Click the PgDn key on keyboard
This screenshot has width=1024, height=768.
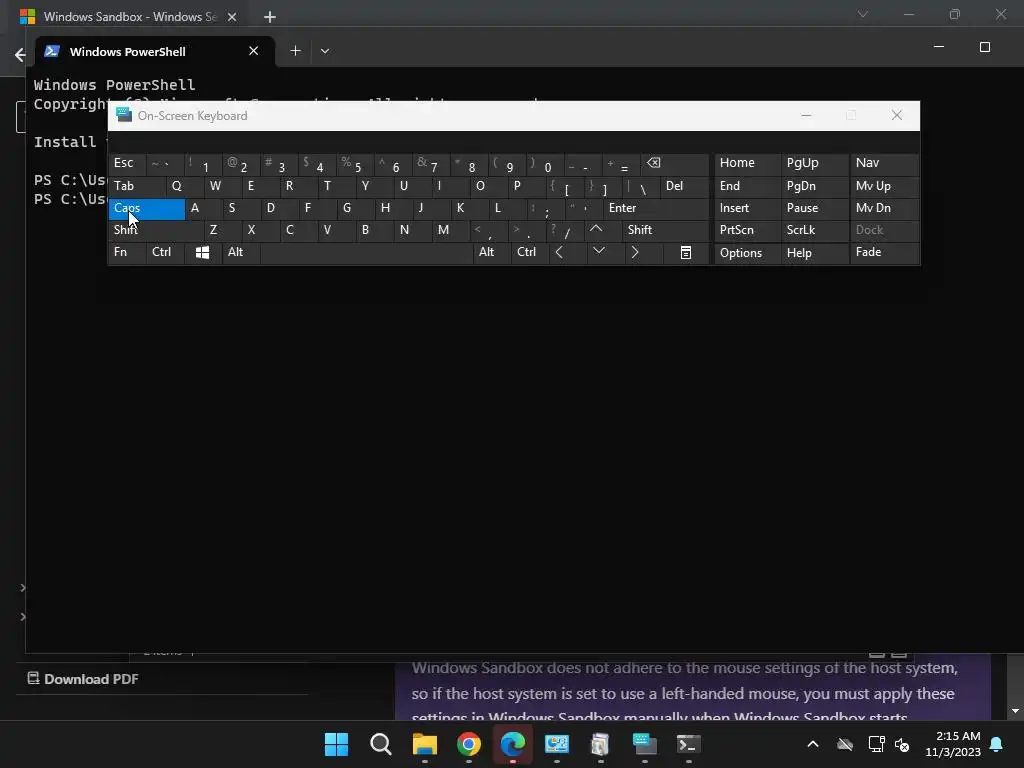click(814, 186)
